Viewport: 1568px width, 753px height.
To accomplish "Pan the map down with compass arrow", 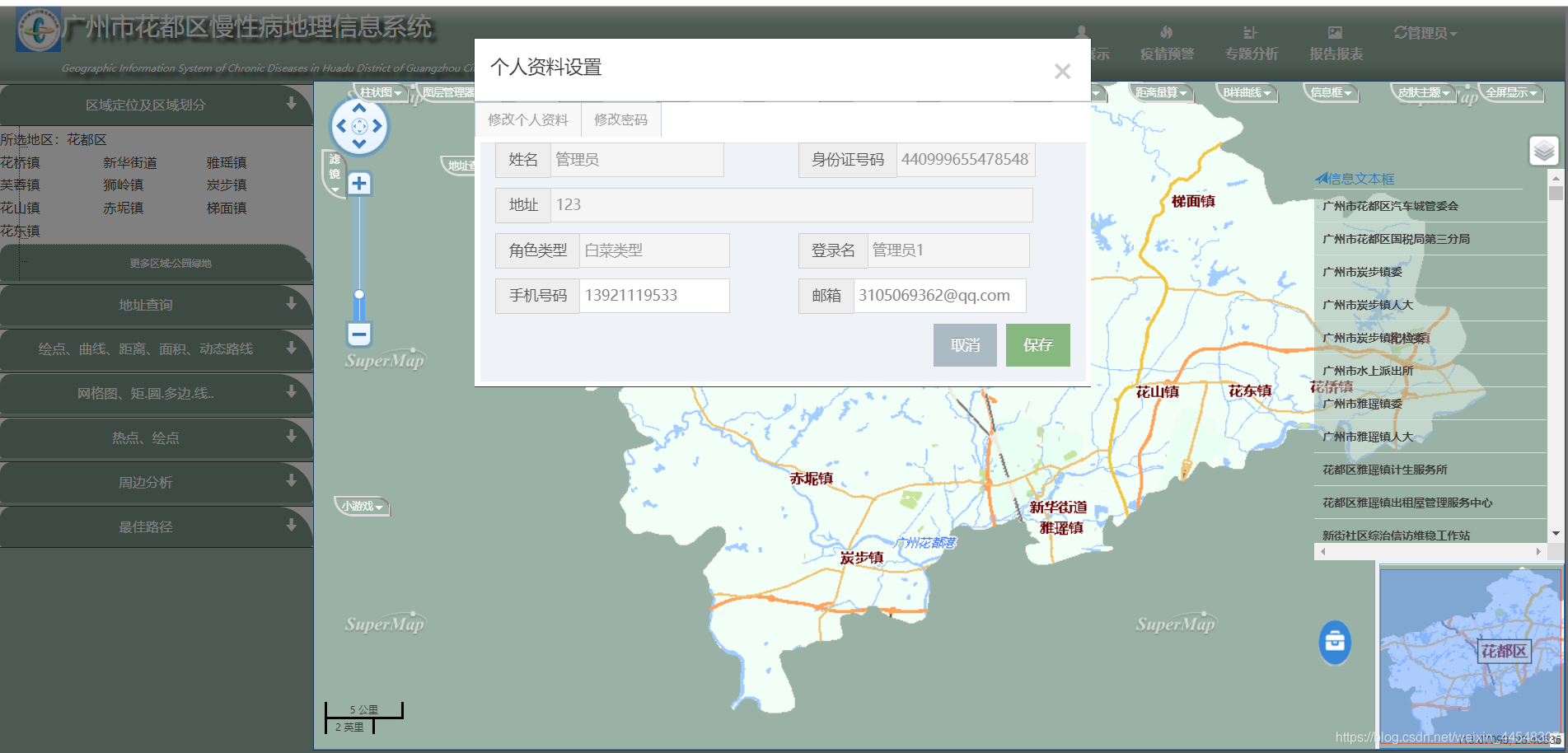I will tap(359, 144).
